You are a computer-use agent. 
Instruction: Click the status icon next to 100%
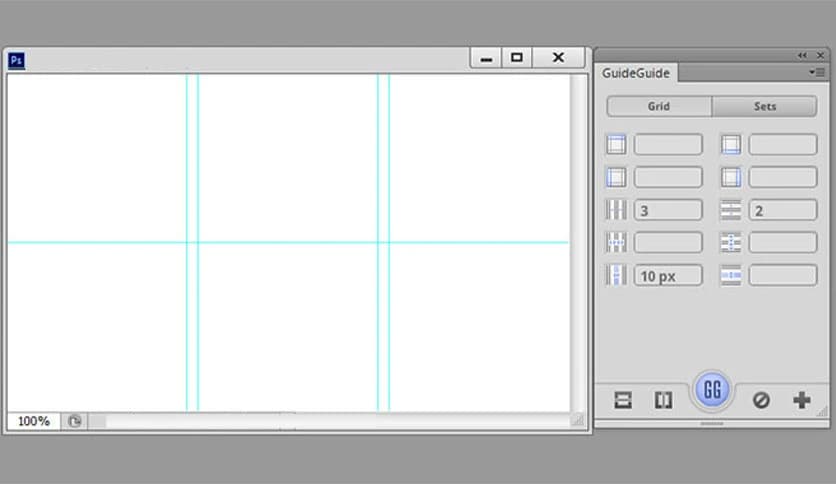(75, 421)
